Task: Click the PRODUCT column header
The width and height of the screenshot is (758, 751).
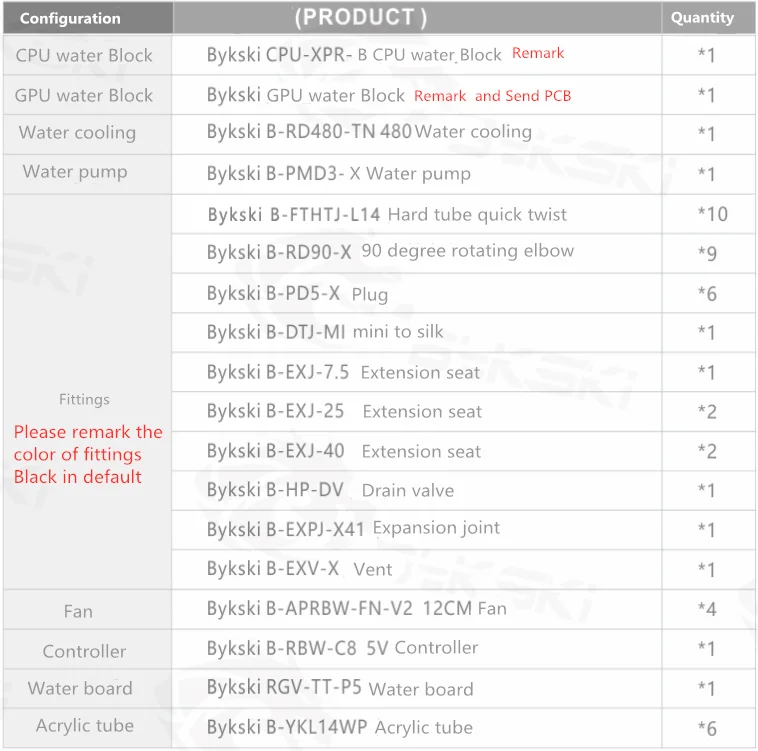Action: pos(361,17)
